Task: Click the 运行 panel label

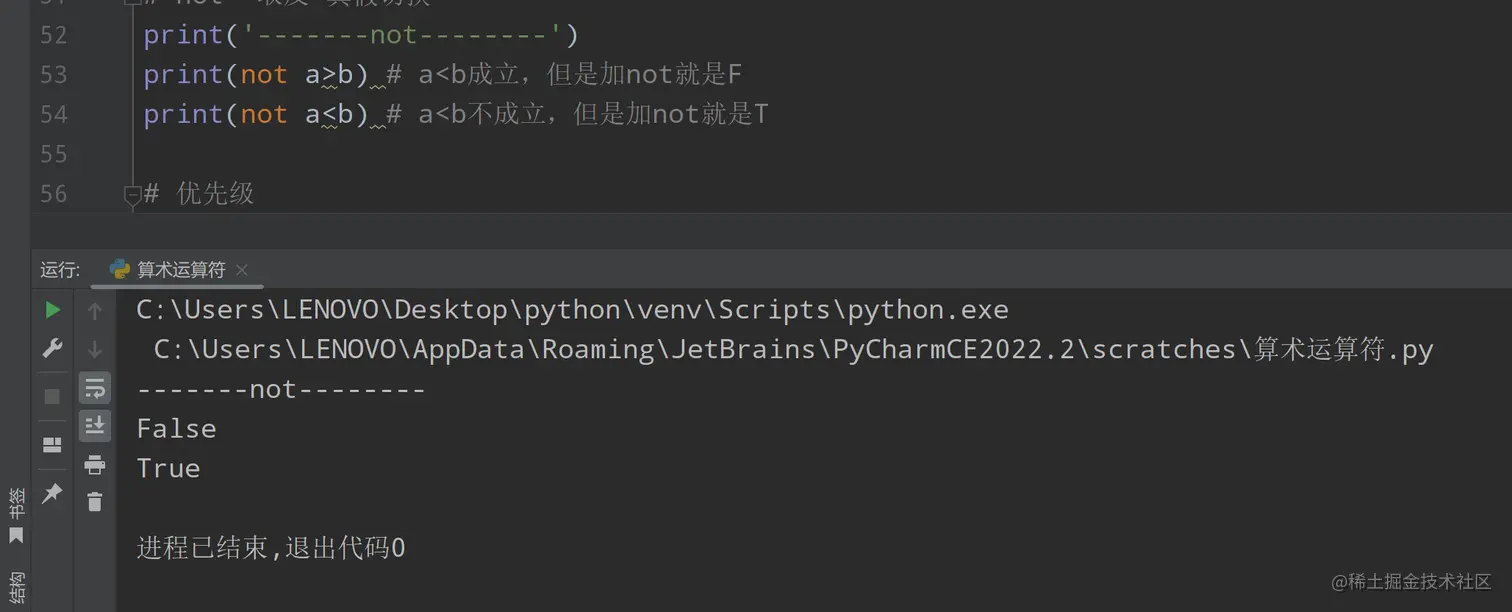Action: pyautogui.click(x=59, y=270)
